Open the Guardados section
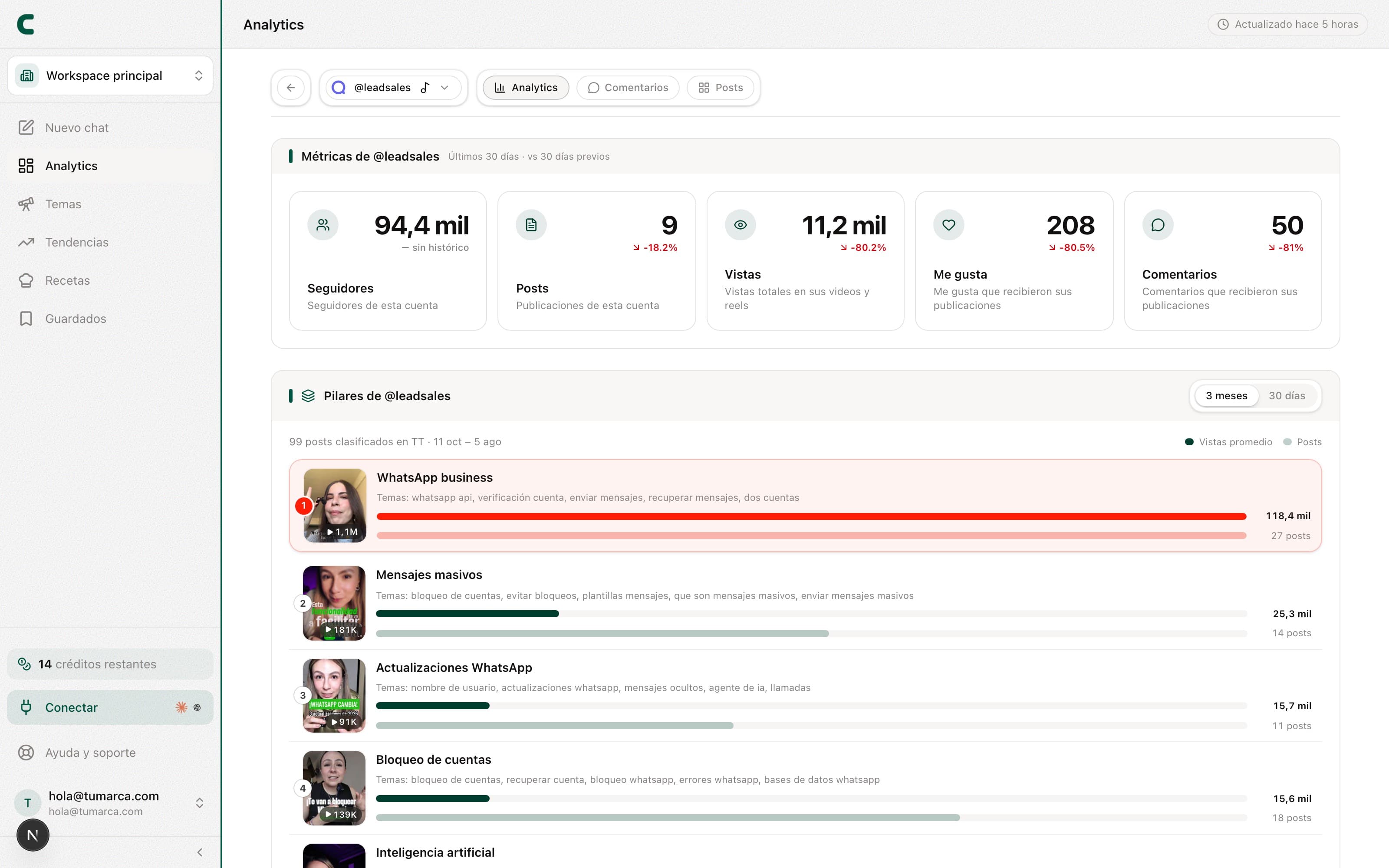 [110, 319]
